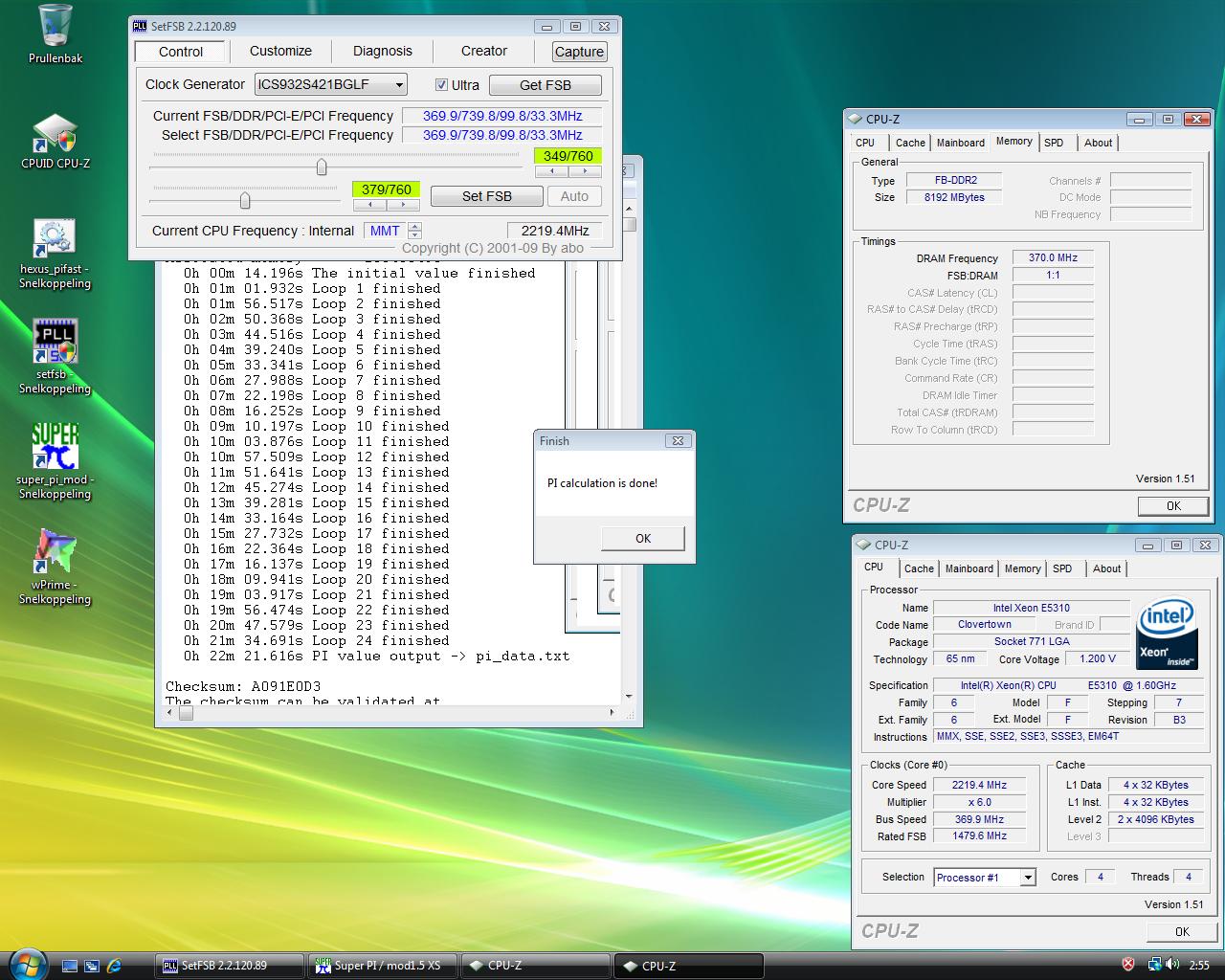Screen dimensions: 1225x980
Task: Click the DRAM Frequency value 370.0 MHz
Action: point(1053,258)
